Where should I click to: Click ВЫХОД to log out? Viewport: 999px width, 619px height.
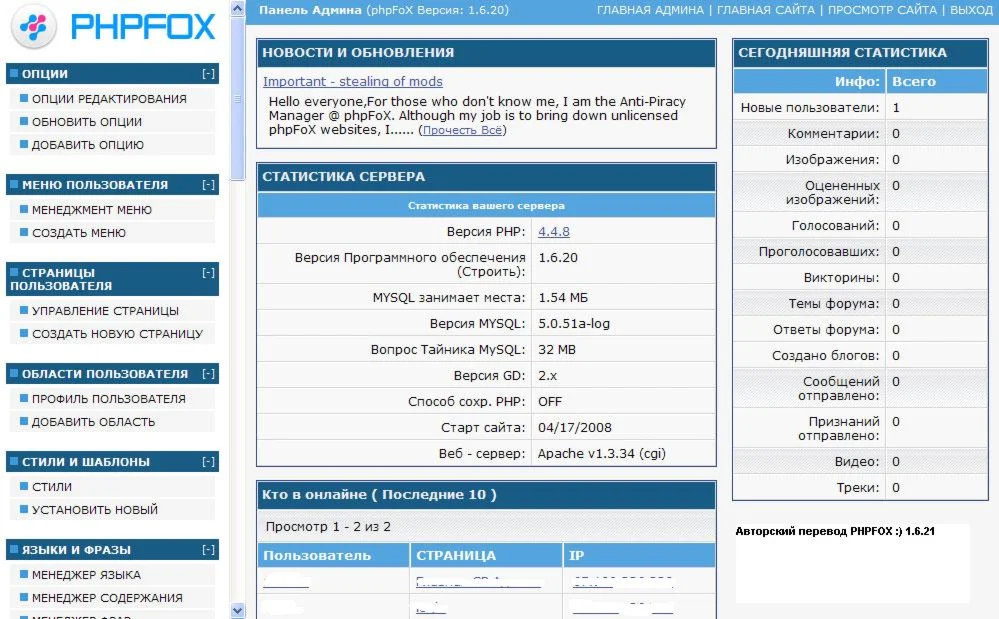971,10
